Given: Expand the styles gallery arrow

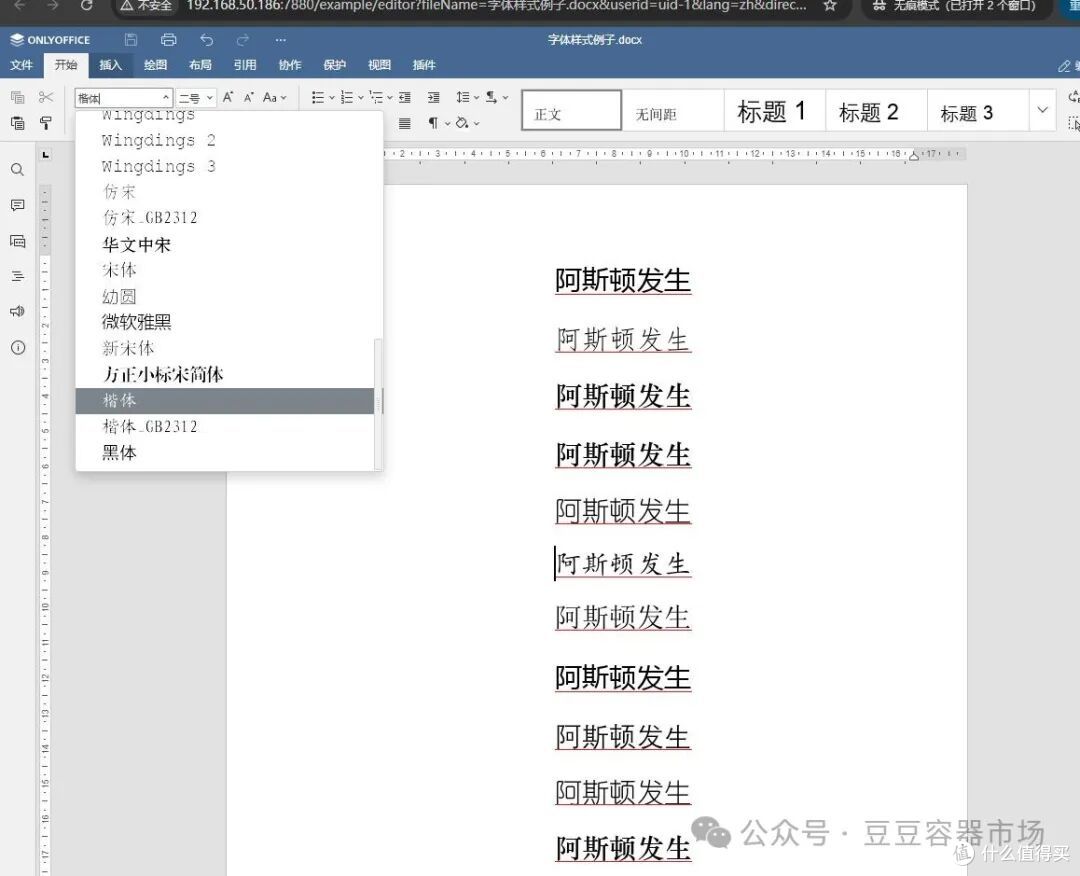Looking at the screenshot, I should pyautogui.click(x=1042, y=110).
